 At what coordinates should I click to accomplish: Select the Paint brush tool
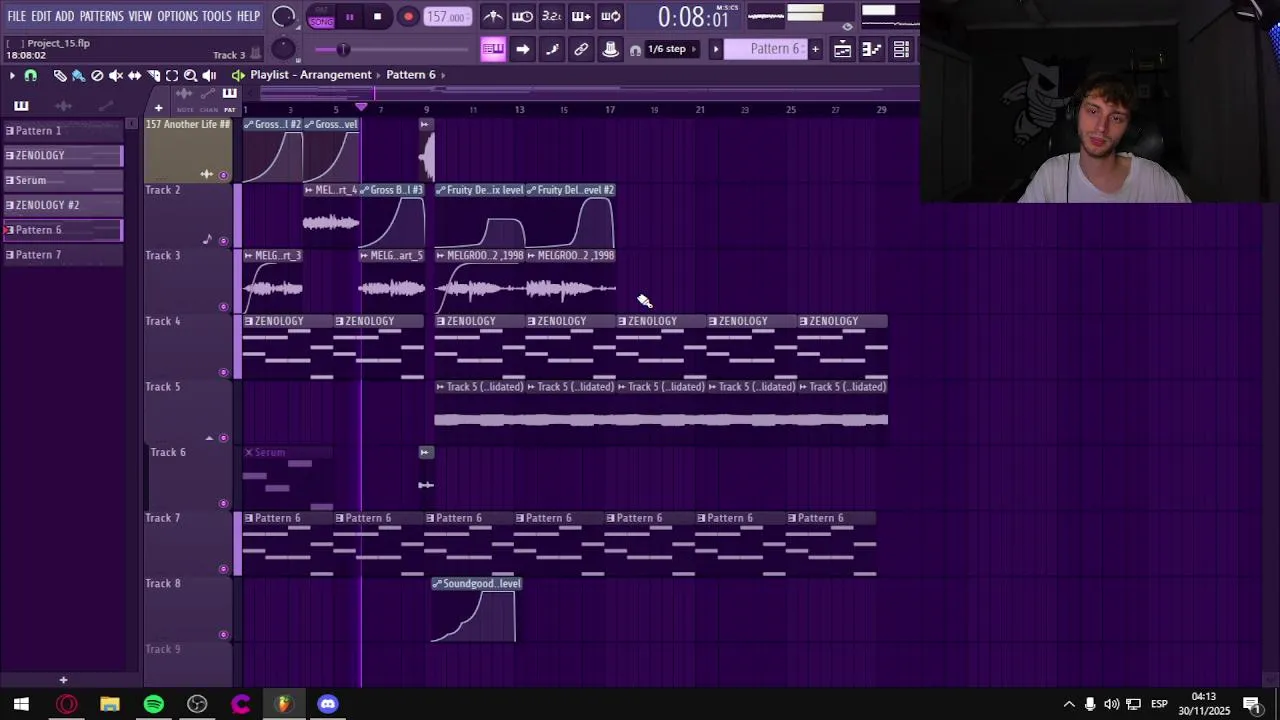(x=78, y=75)
